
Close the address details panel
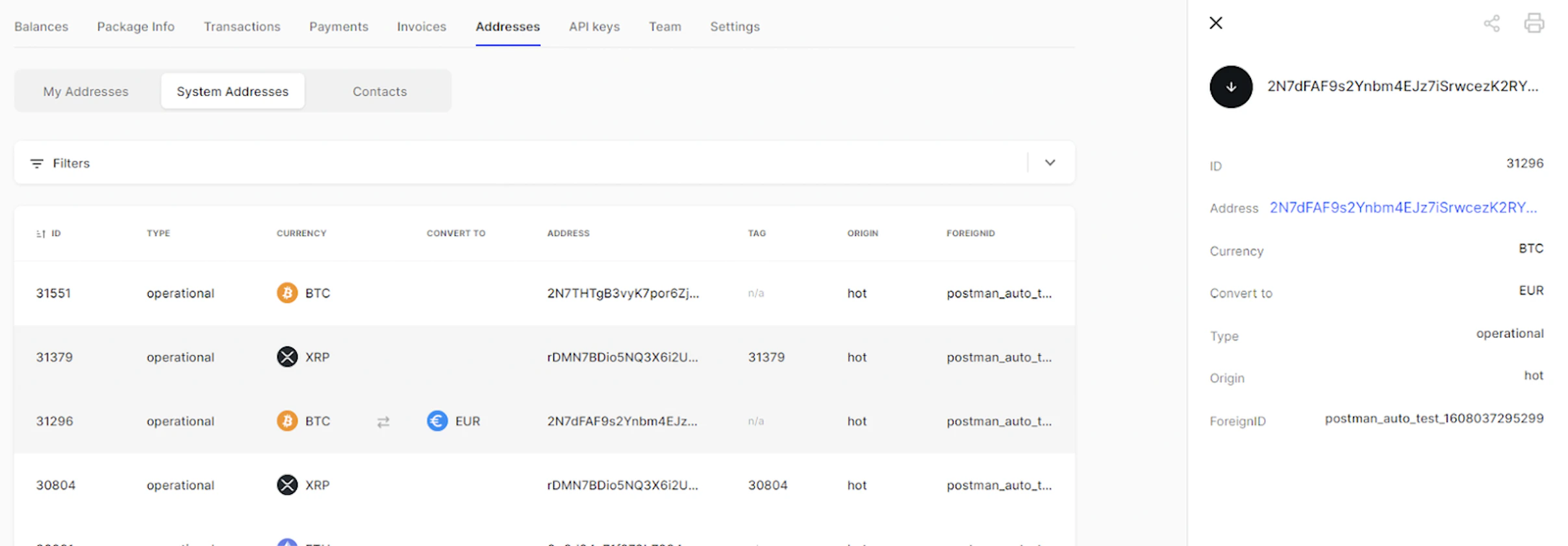click(x=1216, y=23)
